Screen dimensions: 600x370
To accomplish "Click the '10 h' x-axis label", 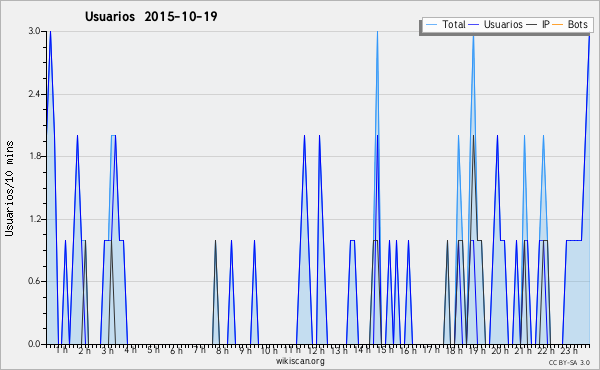I will [269, 350].
